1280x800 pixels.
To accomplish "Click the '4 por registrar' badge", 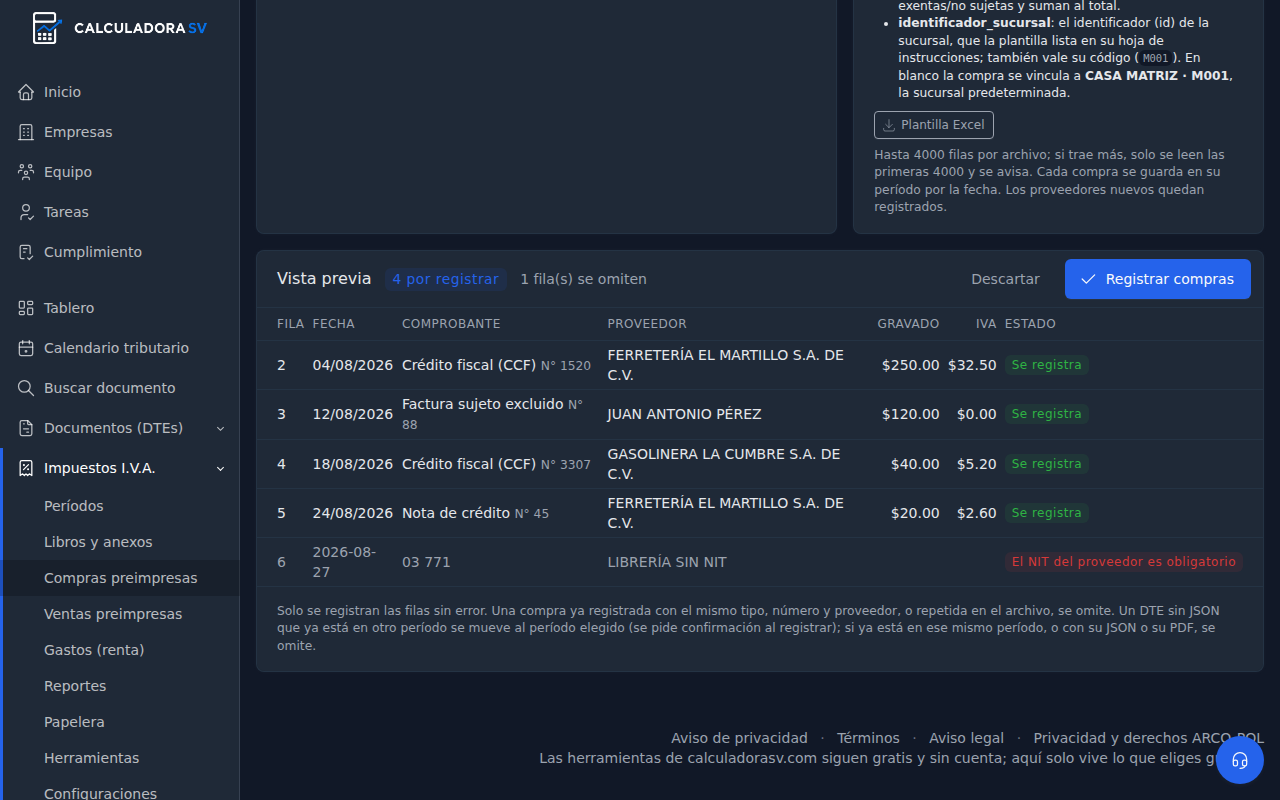I will 445,279.
